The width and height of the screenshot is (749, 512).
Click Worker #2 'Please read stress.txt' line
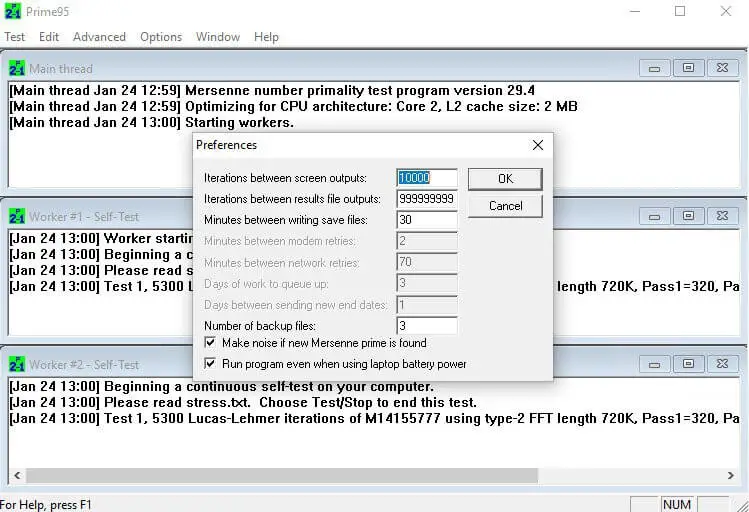pos(243,402)
